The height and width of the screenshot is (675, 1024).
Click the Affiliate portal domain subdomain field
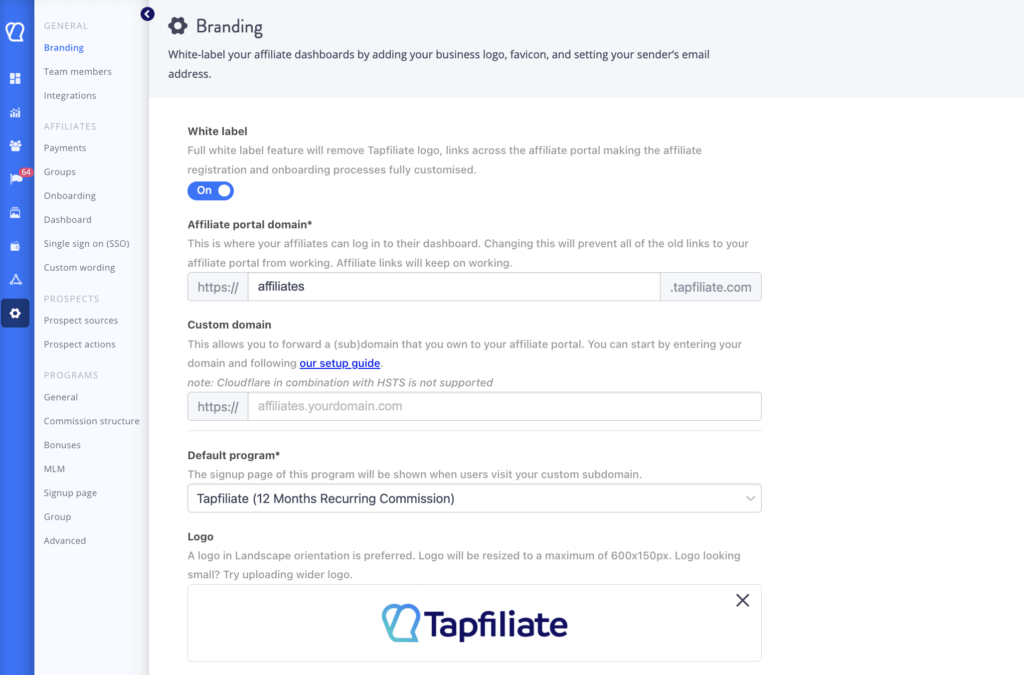coord(454,287)
